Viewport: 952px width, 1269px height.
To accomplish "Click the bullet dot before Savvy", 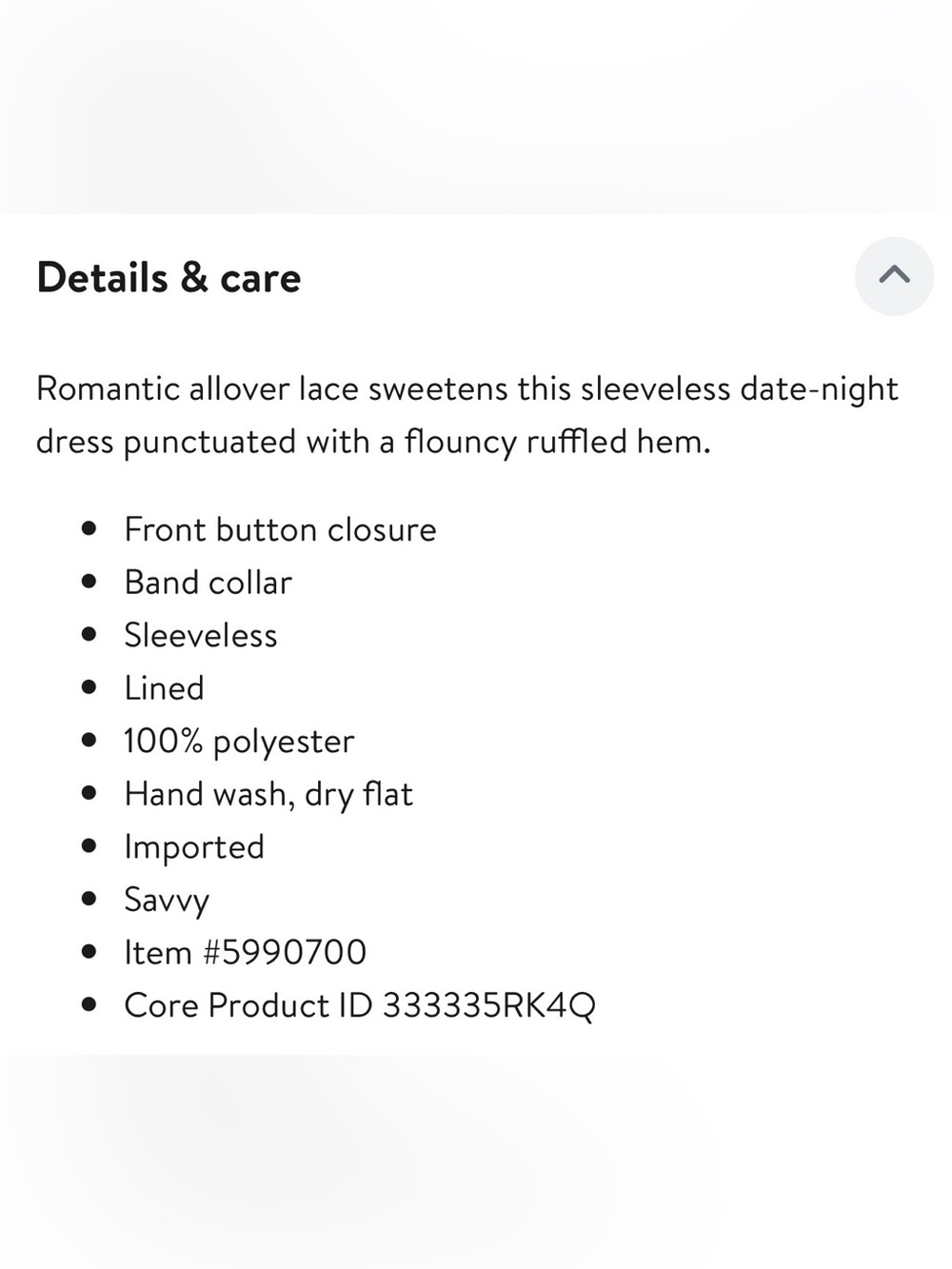I will click(x=89, y=898).
